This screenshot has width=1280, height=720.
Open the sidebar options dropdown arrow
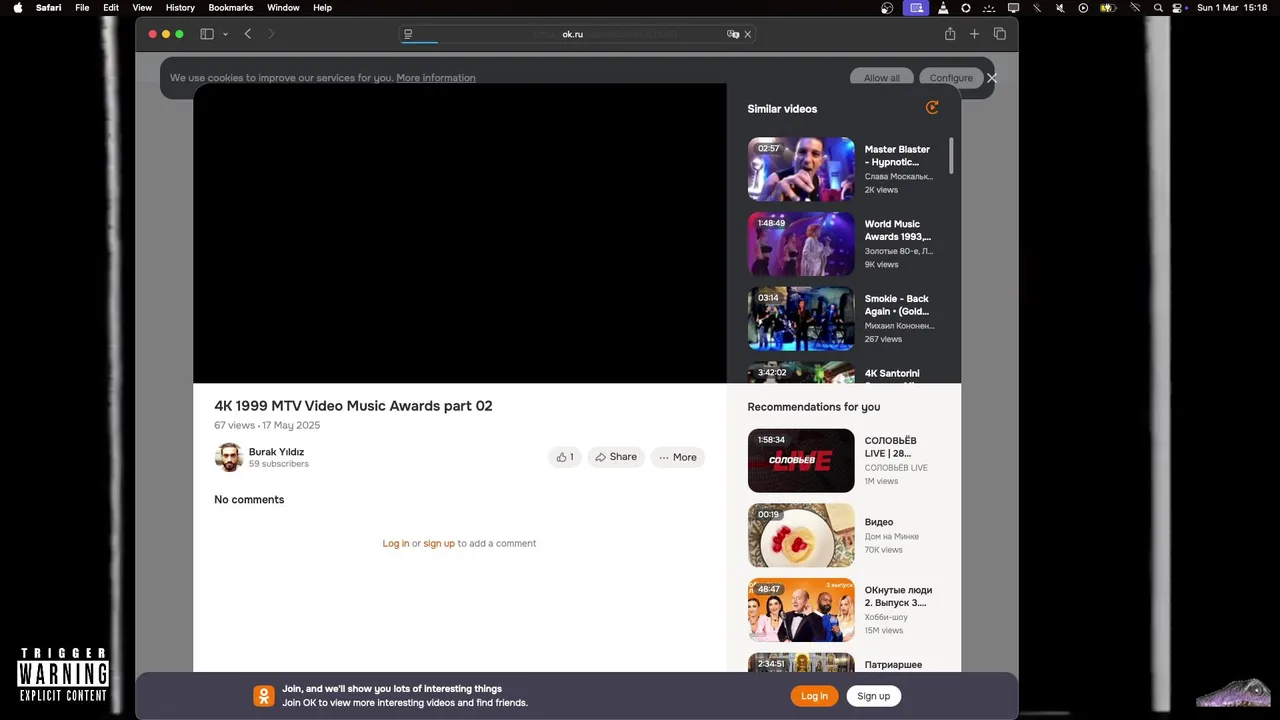click(x=225, y=34)
